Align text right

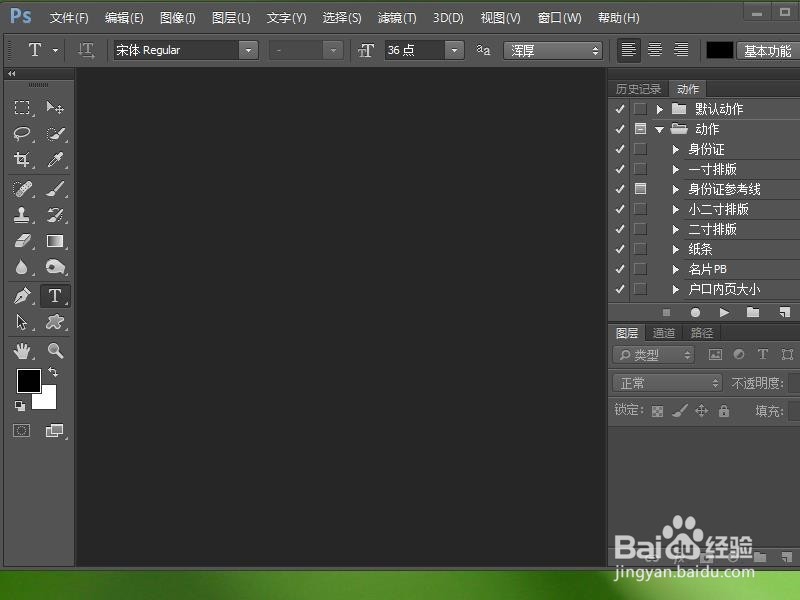tap(681, 50)
